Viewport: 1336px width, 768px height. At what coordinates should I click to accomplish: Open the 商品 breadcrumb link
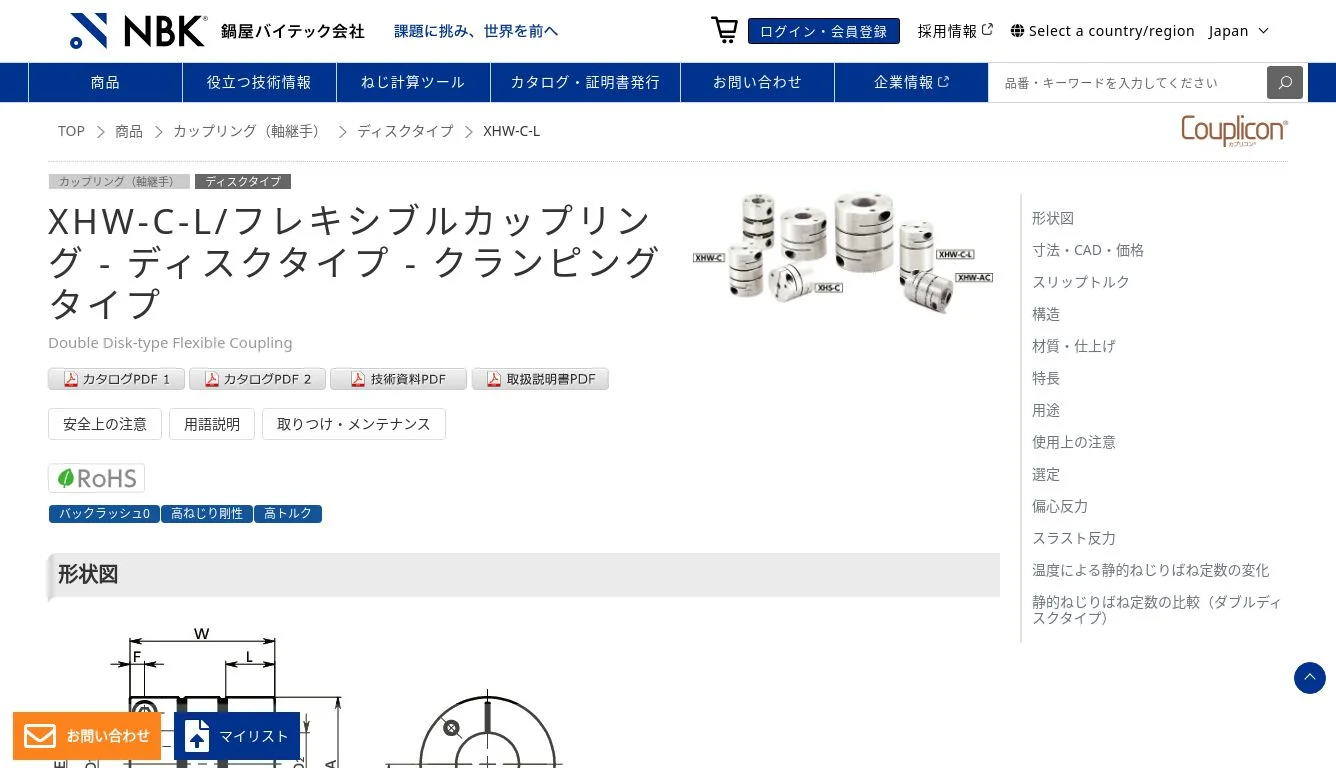129,131
